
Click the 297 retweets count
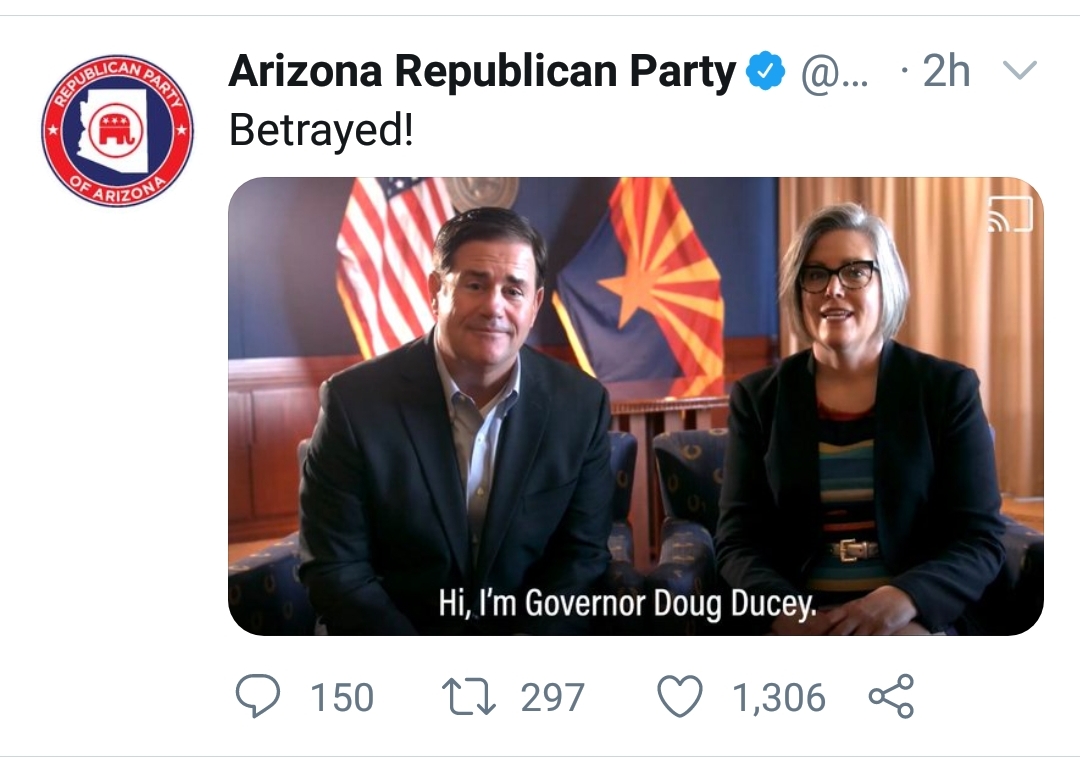(x=552, y=697)
